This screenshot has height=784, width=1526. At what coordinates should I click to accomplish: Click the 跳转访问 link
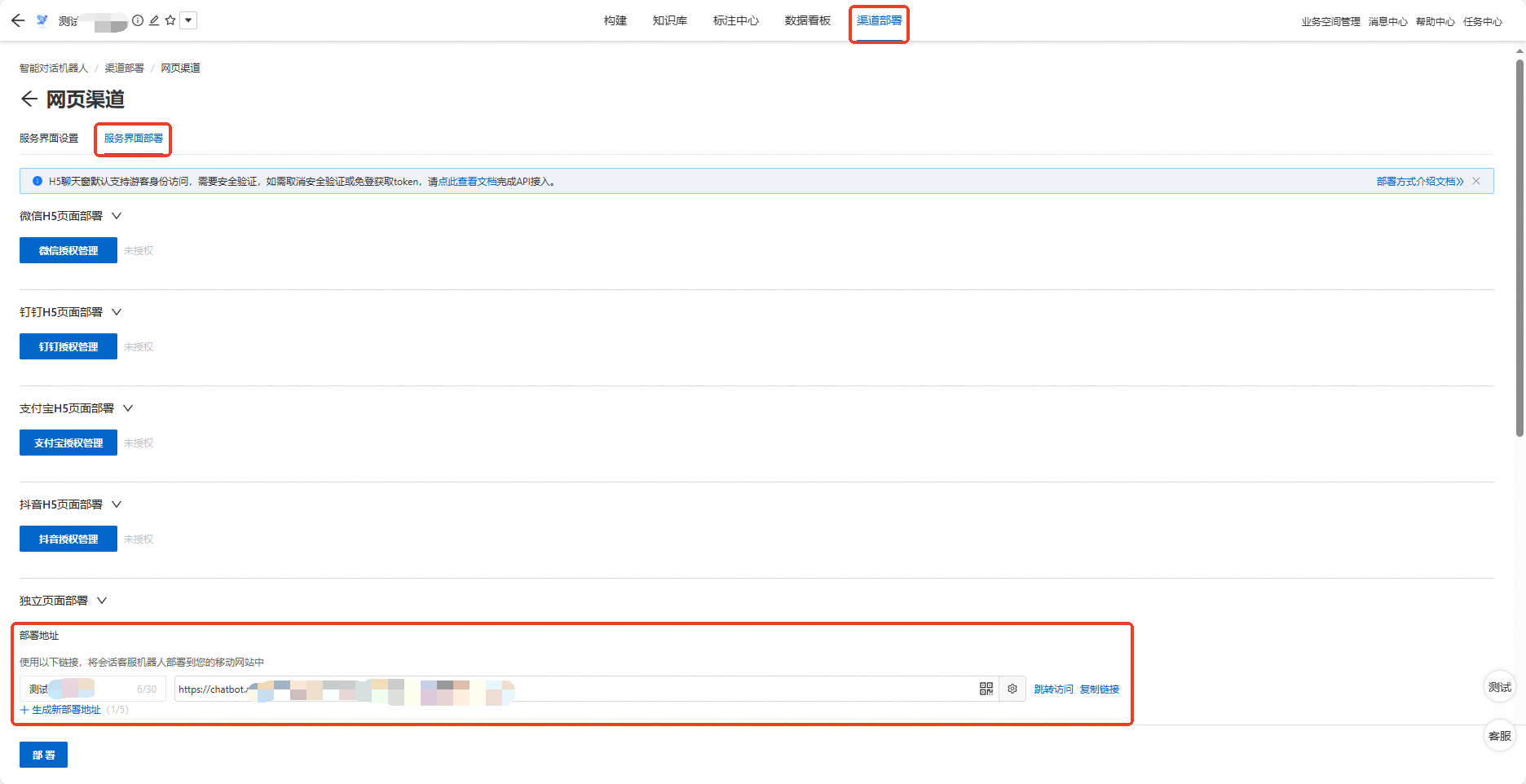[1054, 689]
